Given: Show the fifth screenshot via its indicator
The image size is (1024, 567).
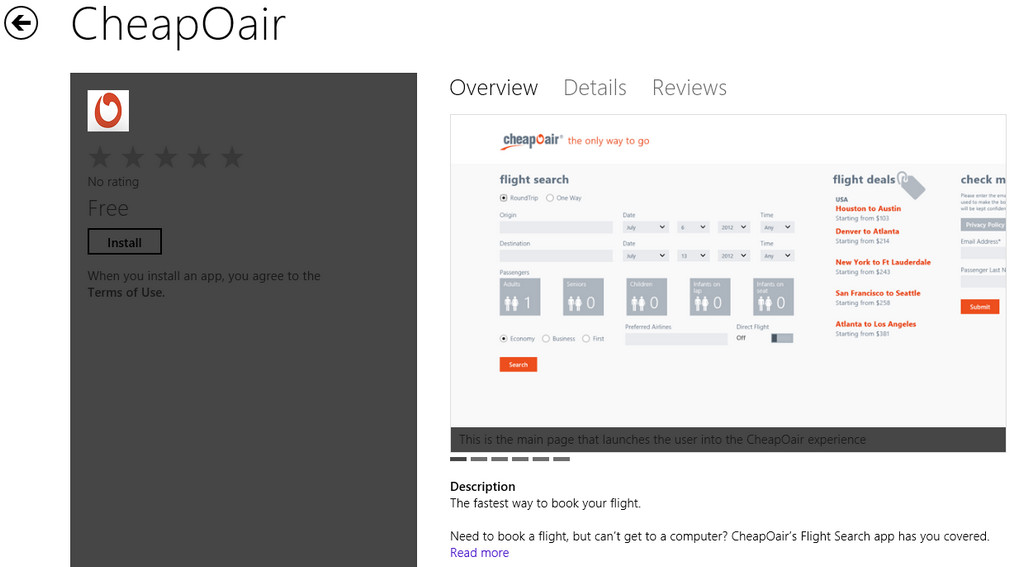Looking at the screenshot, I should click(541, 459).
